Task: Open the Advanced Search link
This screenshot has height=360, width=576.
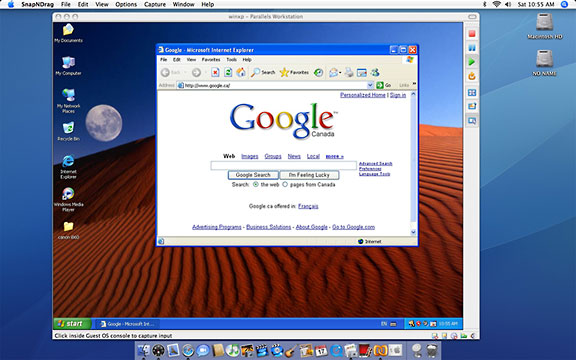Action: [x=375, y=163]
